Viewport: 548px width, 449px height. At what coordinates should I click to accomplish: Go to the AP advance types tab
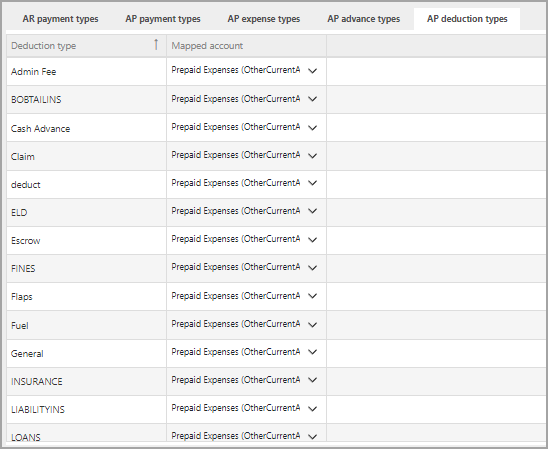pos(363,19)
